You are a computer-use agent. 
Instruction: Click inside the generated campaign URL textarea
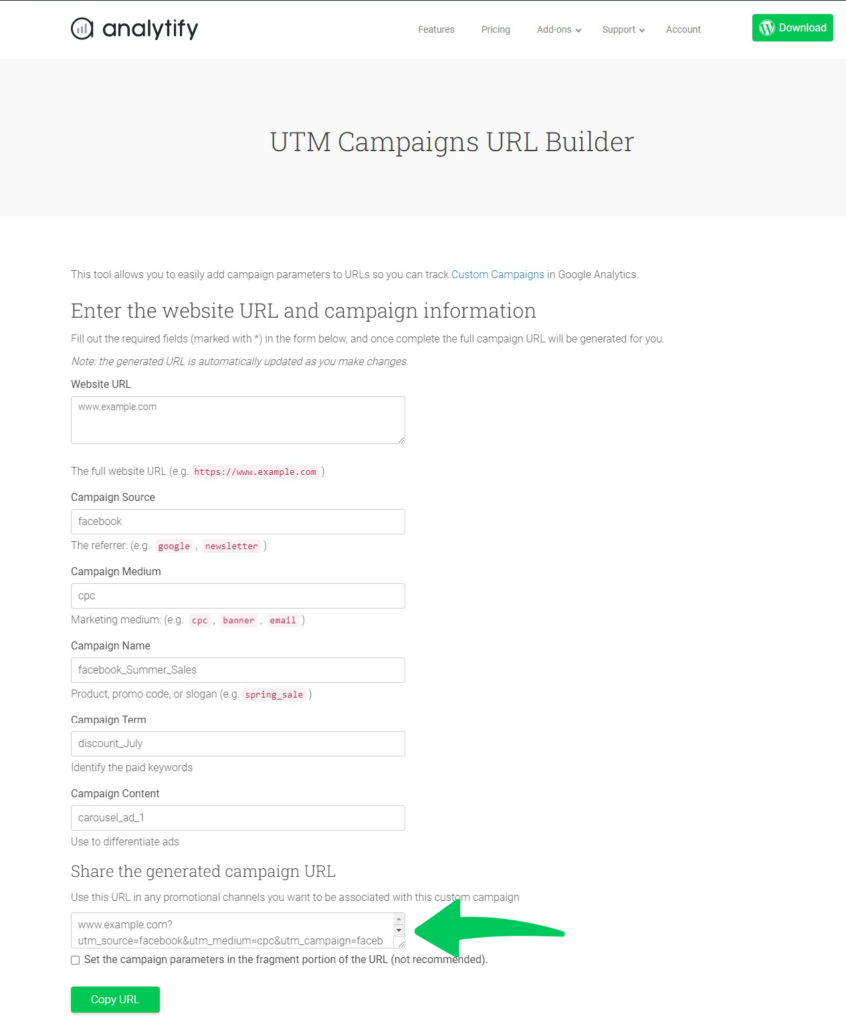(230, 930)
